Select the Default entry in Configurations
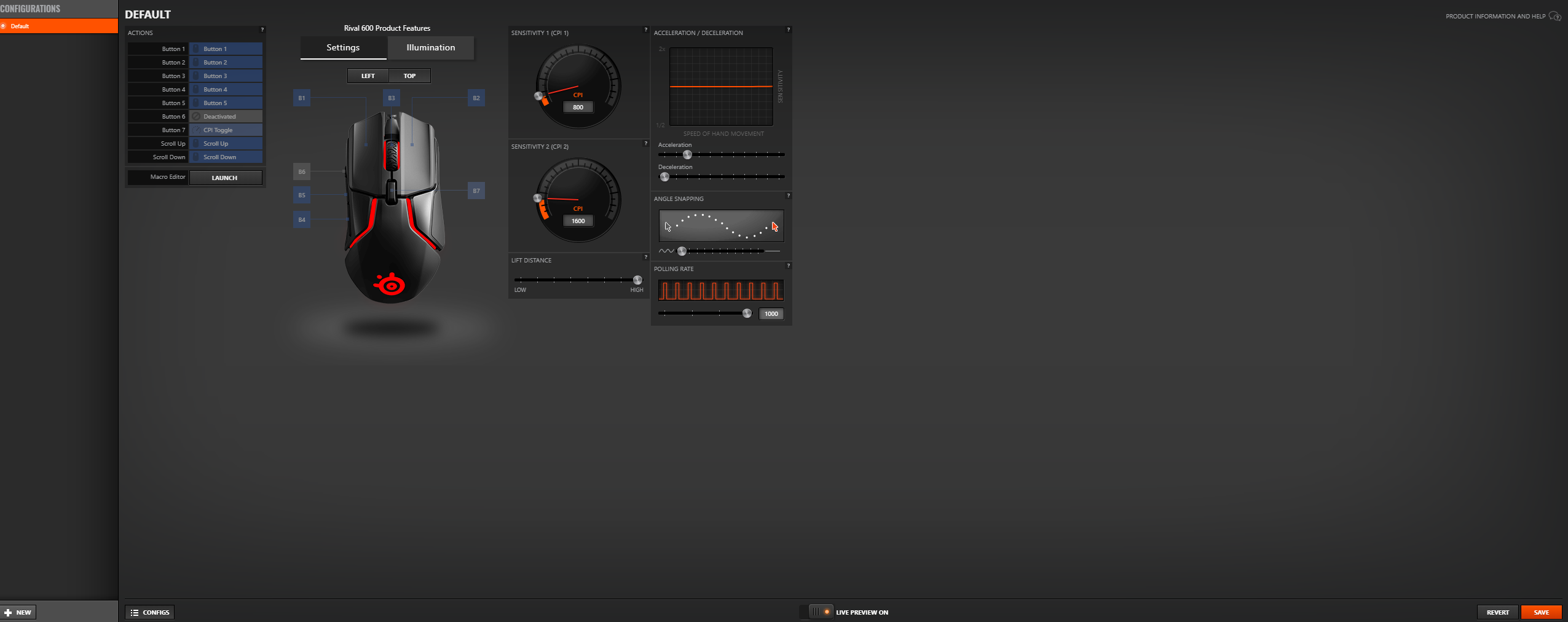Image resolution: width=1568 pixels, height=622 pixels. [59, 26]
